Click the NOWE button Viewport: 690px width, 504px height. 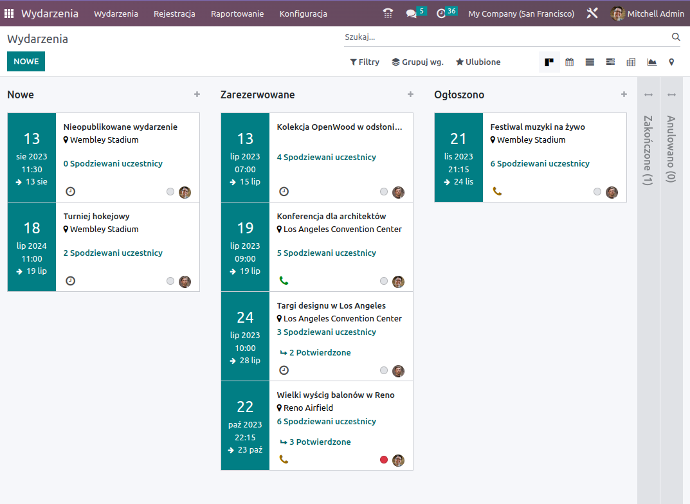[26, 61]
